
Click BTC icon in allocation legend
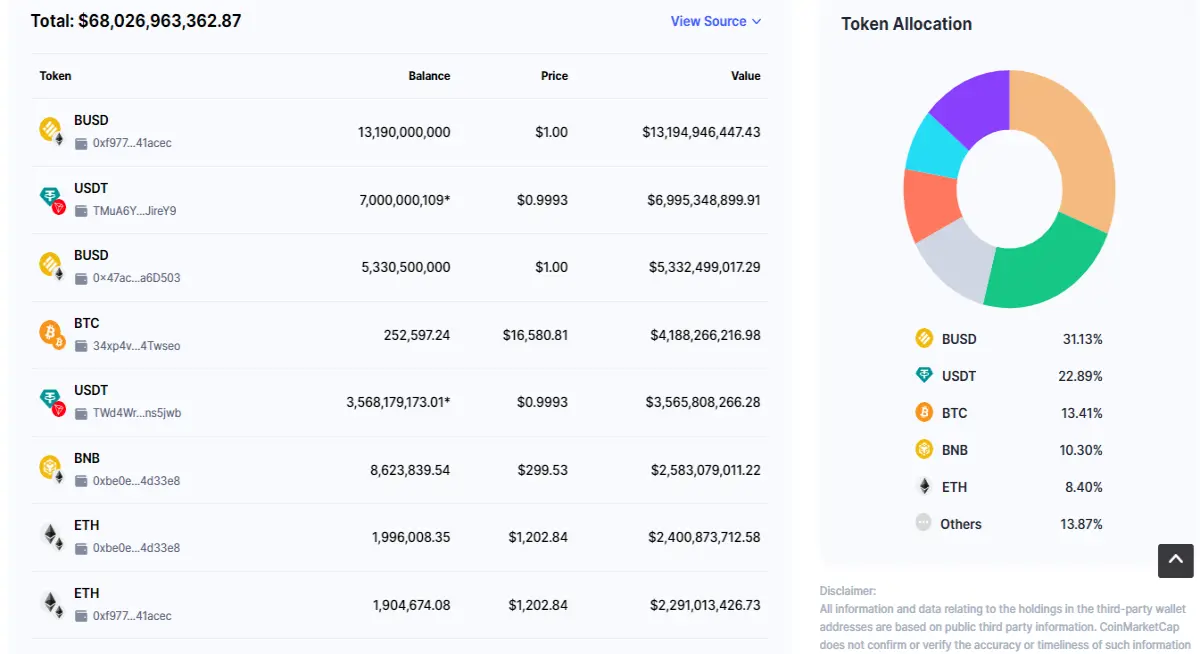coord(924,412)
